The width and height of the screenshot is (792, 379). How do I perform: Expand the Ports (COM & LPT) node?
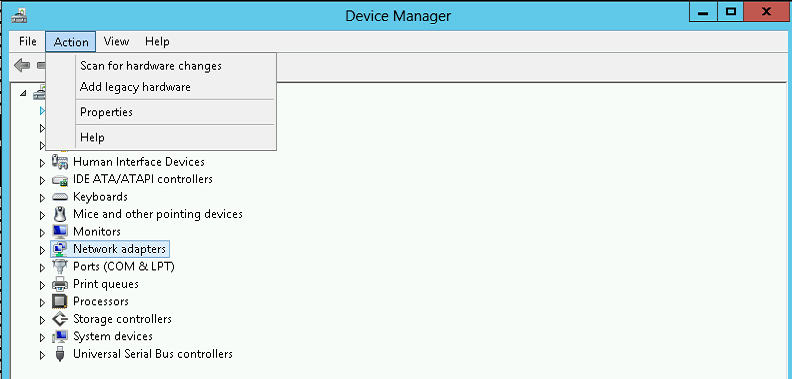point(42,267)
